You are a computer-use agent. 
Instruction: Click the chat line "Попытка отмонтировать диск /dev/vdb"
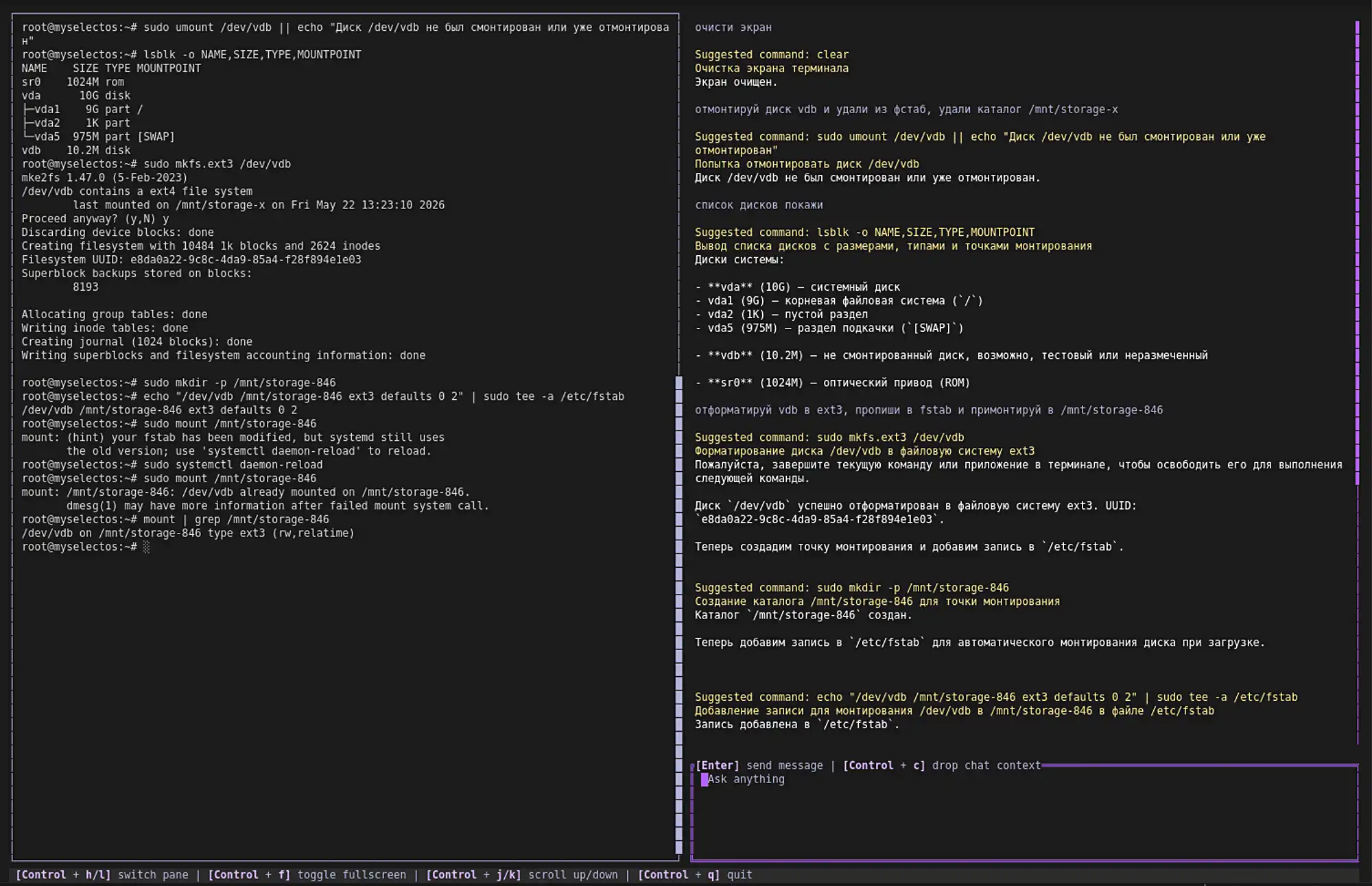point(807,164)
